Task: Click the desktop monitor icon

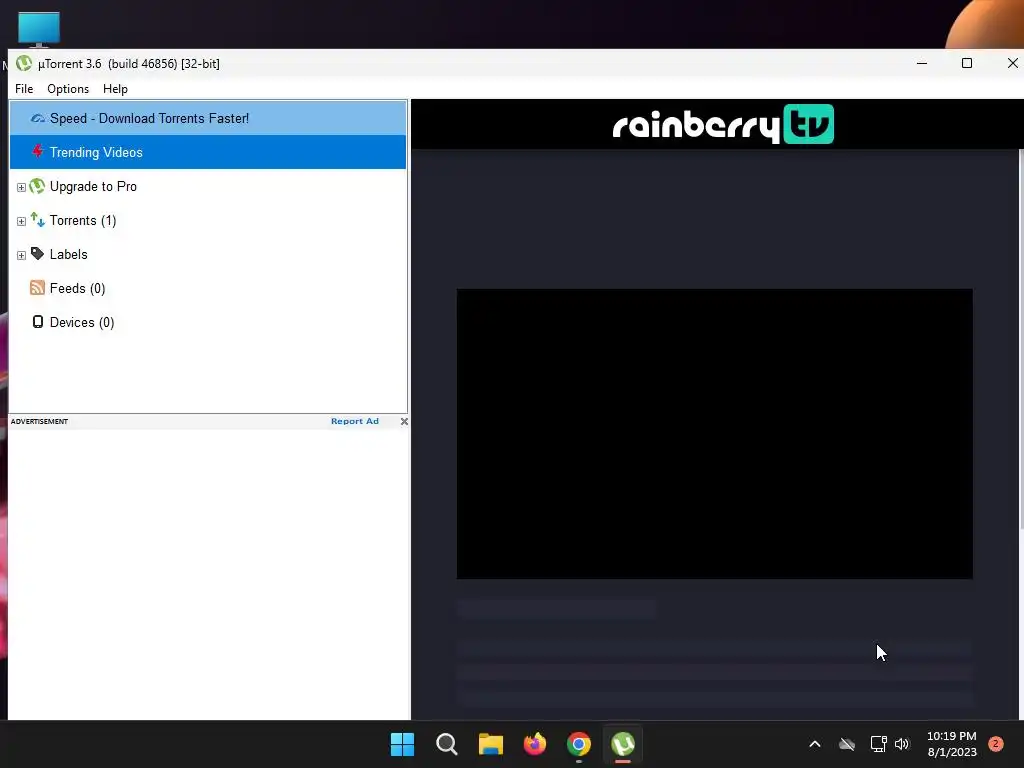Action: click(39, 29)
